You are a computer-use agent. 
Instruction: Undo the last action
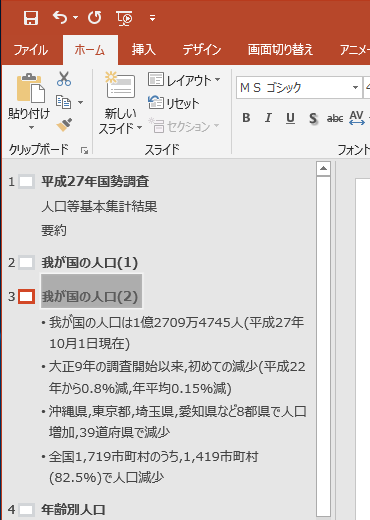point(60,17)
